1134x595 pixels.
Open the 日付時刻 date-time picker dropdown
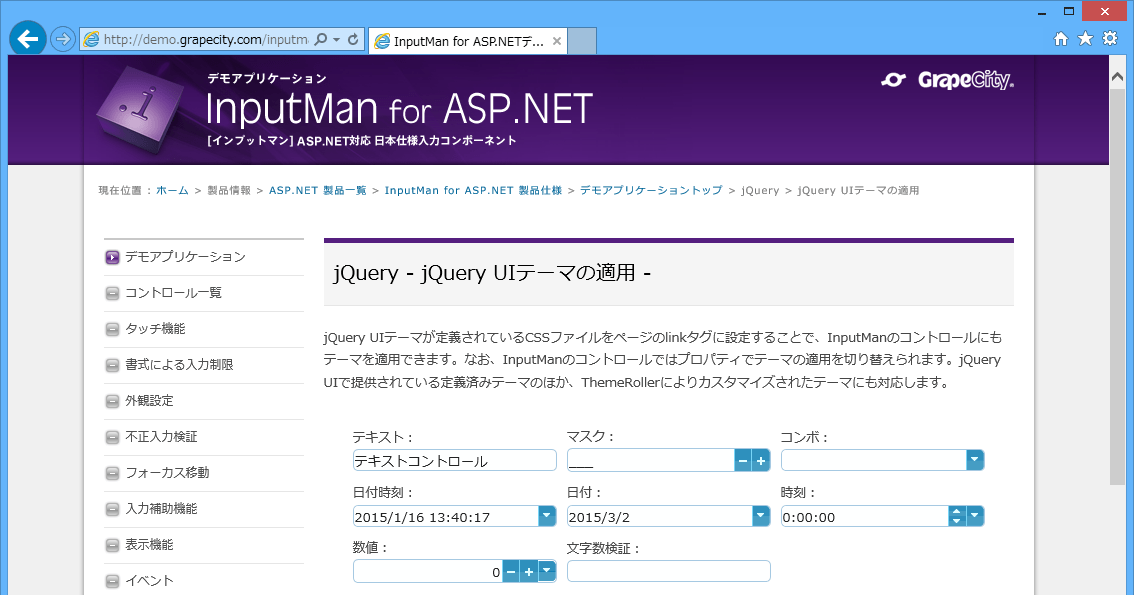coord(546,516)
